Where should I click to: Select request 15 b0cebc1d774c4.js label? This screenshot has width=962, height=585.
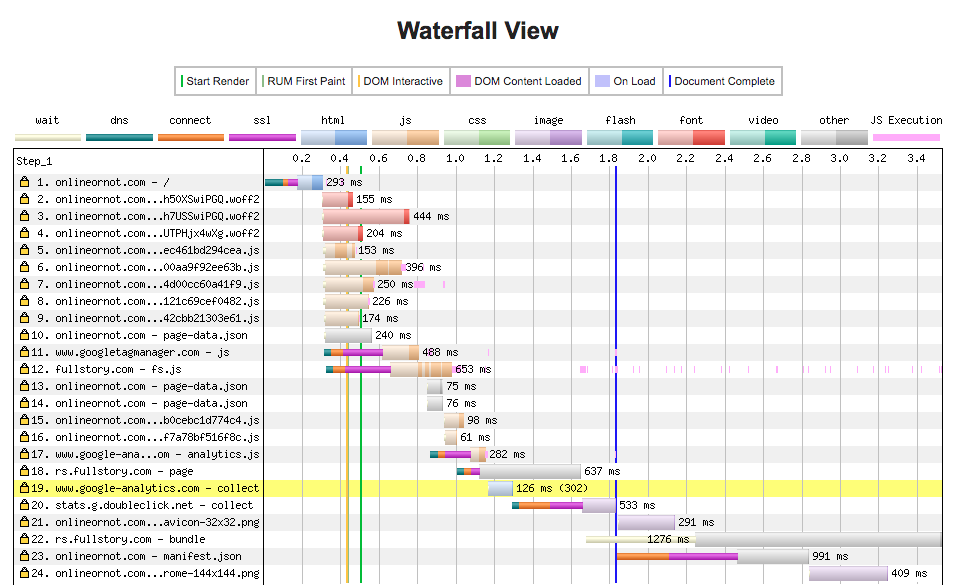(145, 420)
